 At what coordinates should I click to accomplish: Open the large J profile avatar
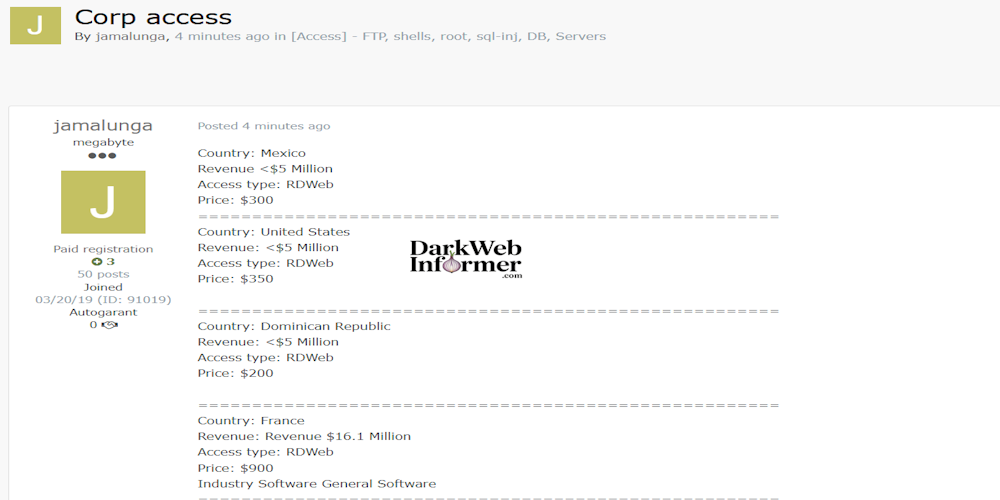(103, 202)
